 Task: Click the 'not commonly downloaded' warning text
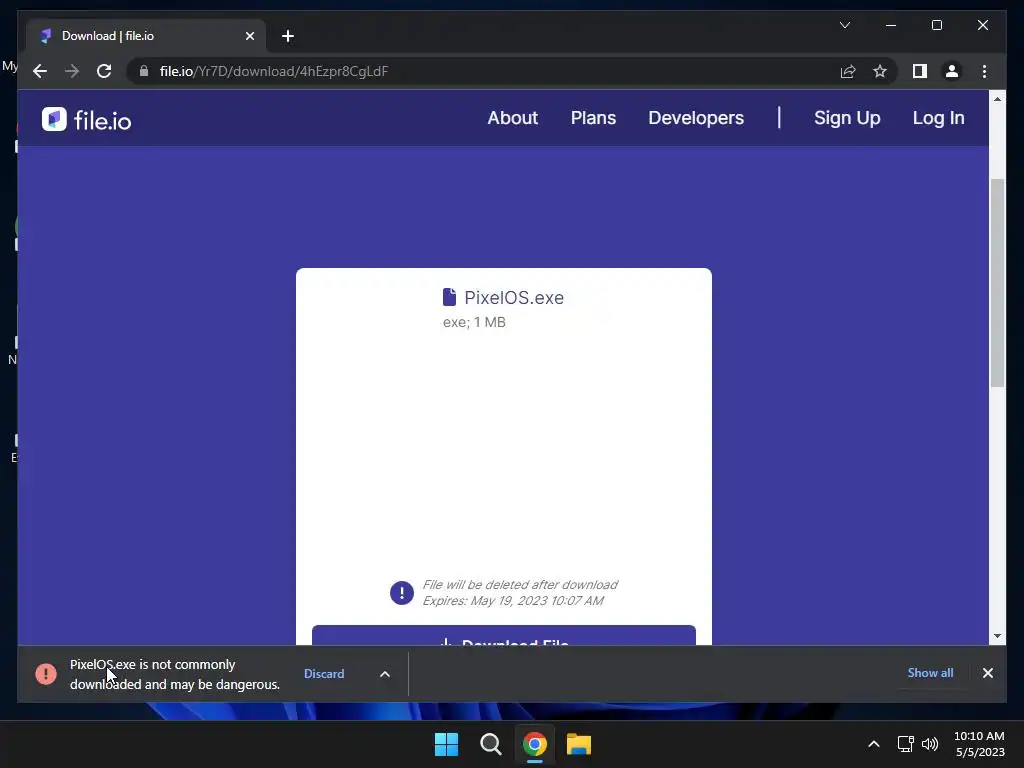175,674
